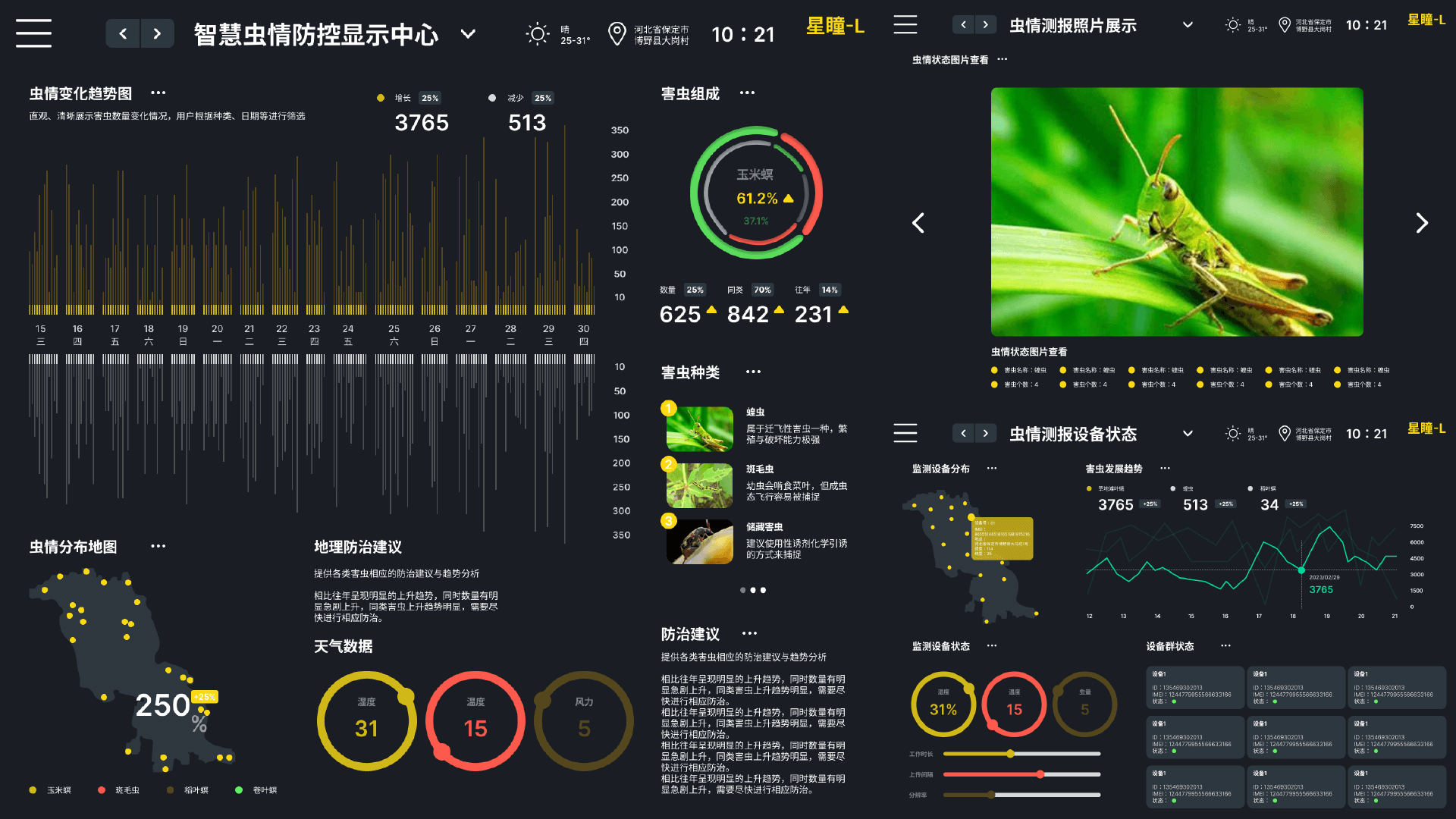Expand dropdown next to 虫情测报设备状态 title

click(x=1188, y=434)
